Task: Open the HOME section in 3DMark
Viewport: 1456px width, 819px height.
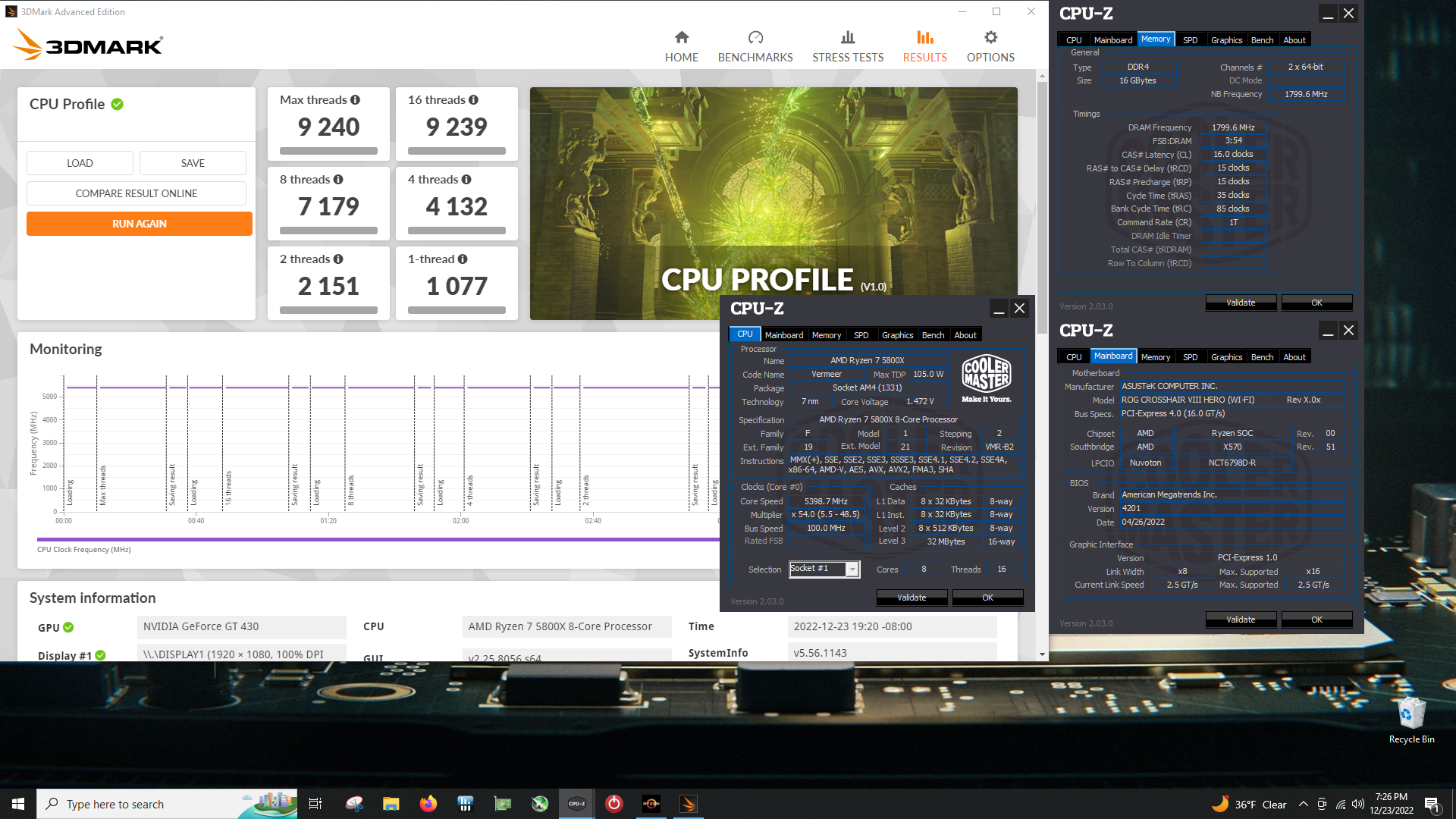Action: (x=681, y=46)
